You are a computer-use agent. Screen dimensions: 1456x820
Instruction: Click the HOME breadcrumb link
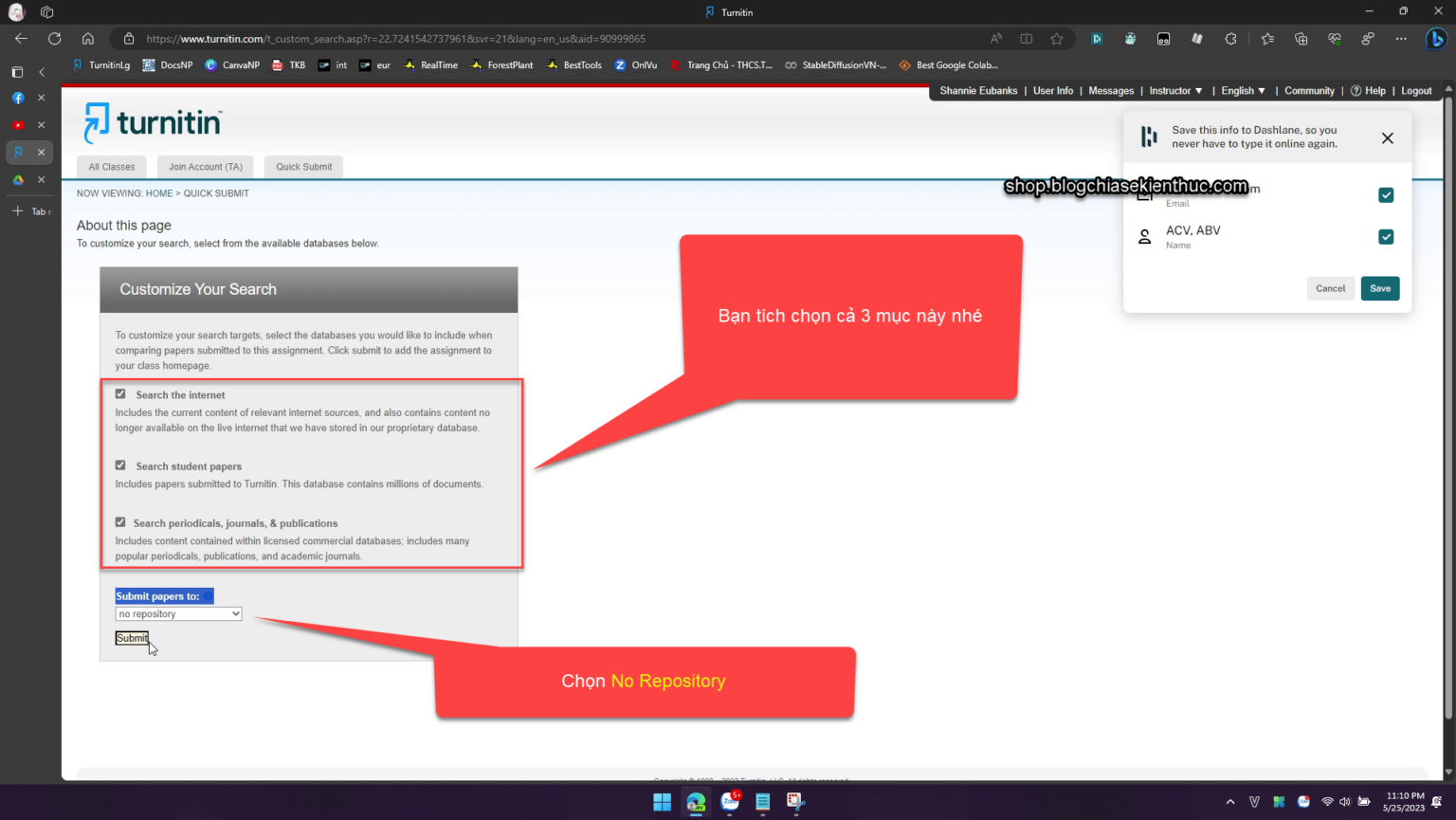point(158,192)
